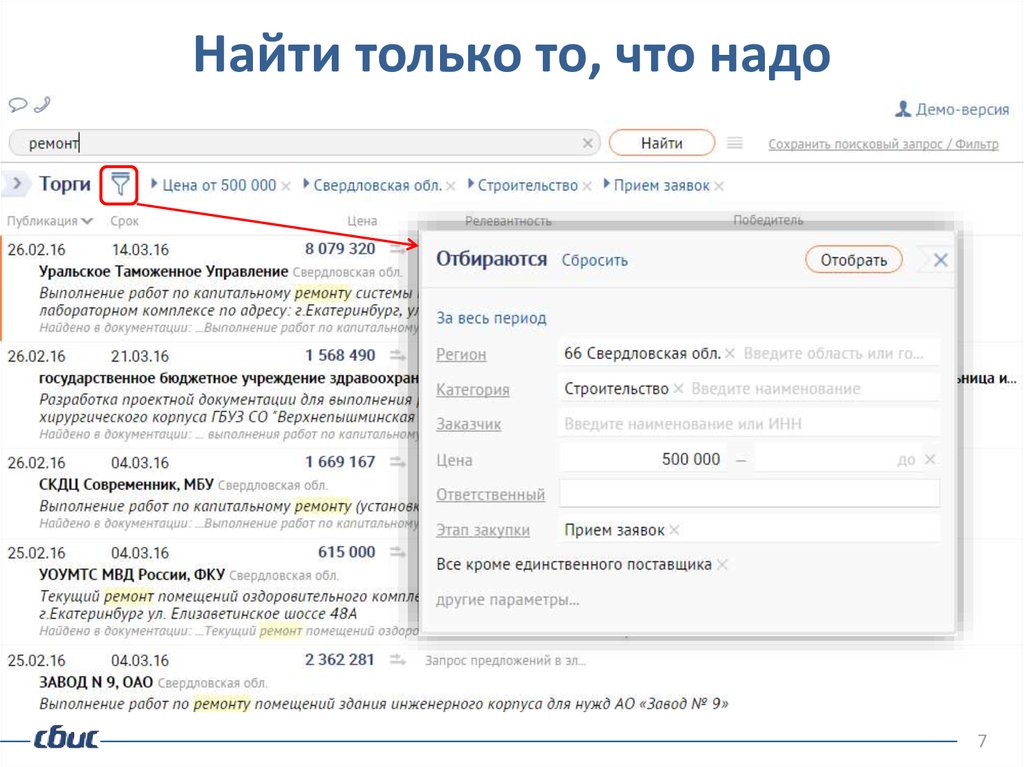Close the filter panel with X
Viewport: 1024px width, 767px height.
click(940, 260)
